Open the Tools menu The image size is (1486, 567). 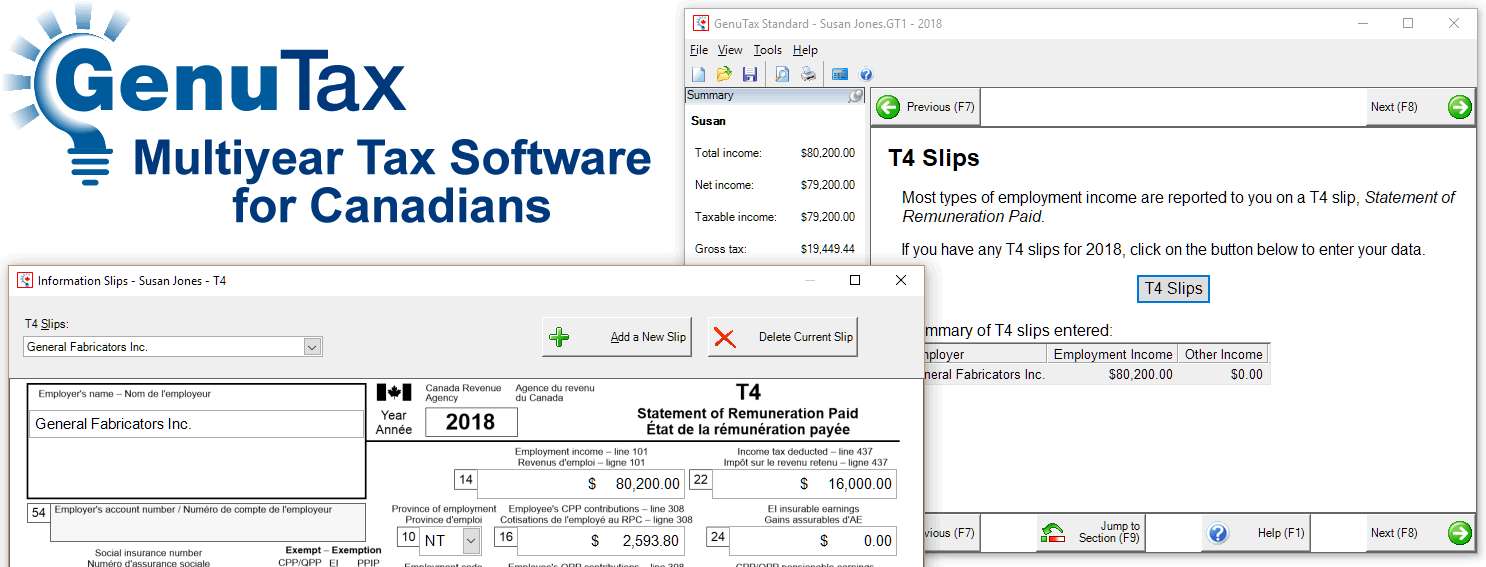[768, 50]
